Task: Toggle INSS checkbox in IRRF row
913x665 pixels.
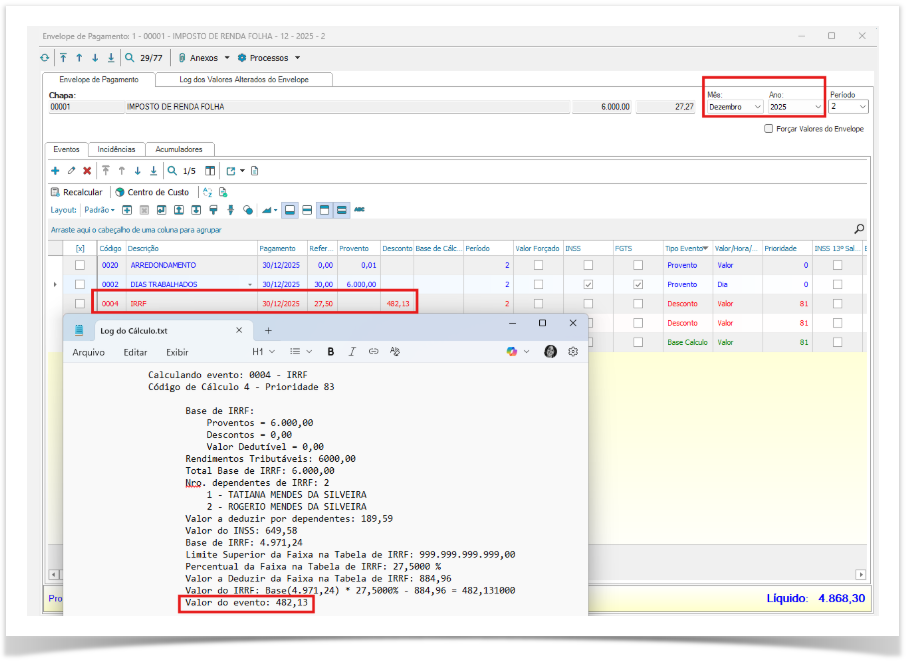Action: pos(588,303)
